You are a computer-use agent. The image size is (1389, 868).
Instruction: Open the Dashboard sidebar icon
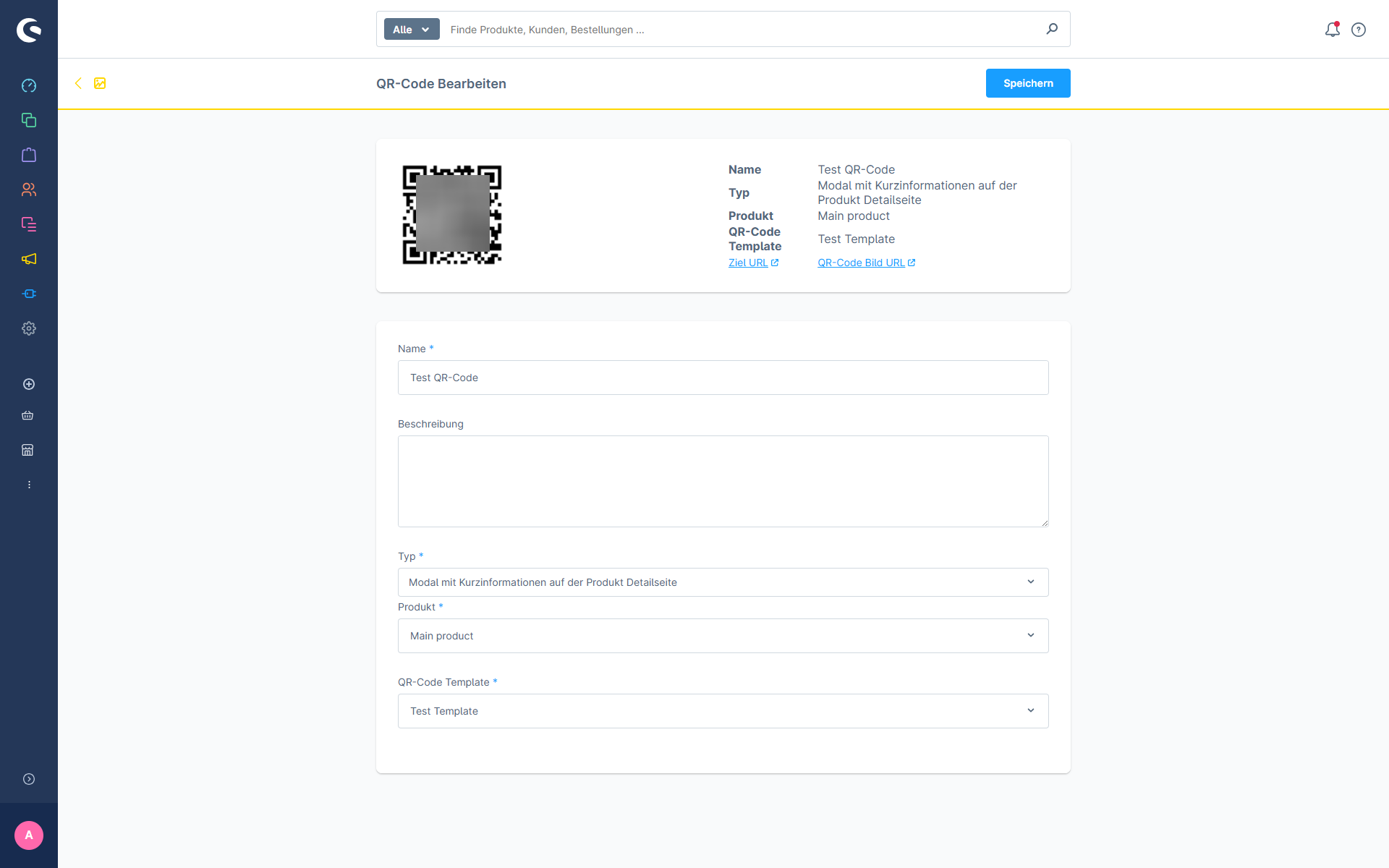29,85
